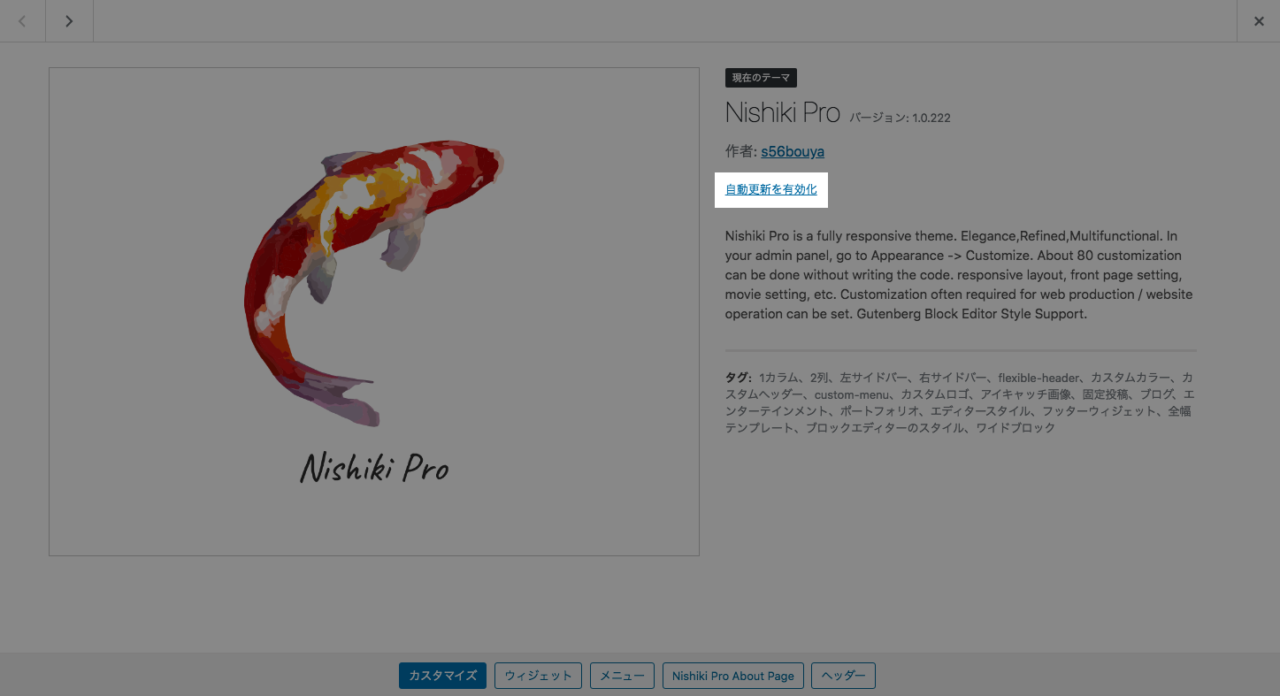Viewport: 1280px width, 696px height.
Task: Open the ヘッダー header button
Action: click(x=843, y=675)
